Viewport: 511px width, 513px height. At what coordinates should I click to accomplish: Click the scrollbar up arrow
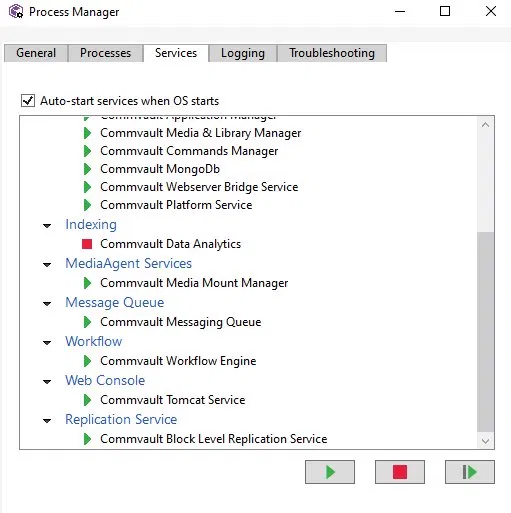[485, 125]
